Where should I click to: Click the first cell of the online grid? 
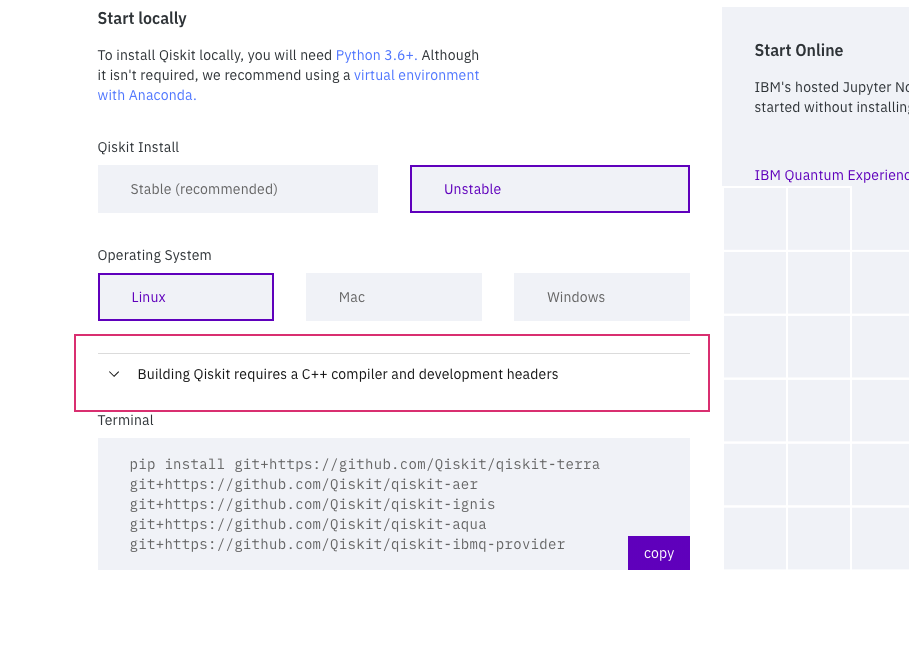click(x=754, y=218)
